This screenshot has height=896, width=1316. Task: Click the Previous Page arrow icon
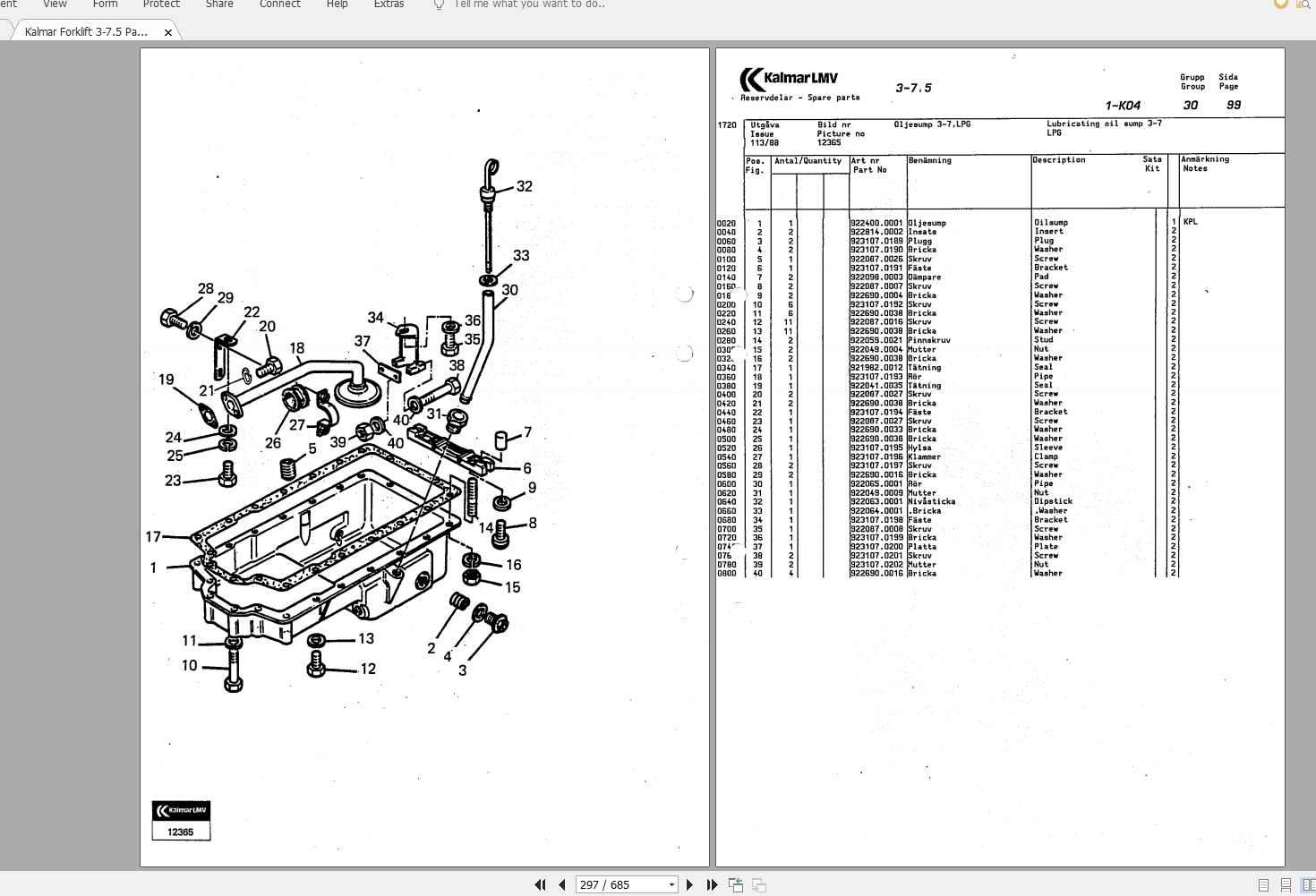(x=562, y=884)
